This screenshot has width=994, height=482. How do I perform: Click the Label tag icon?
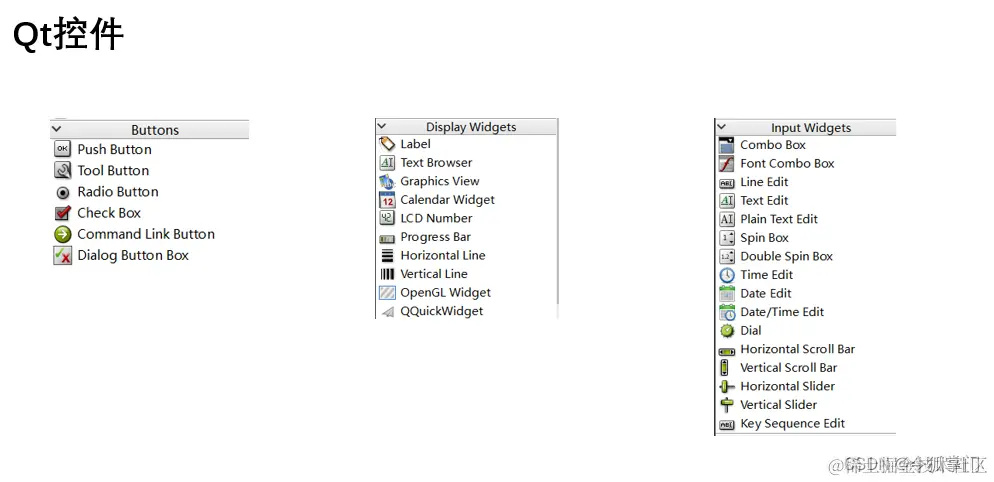click(387, 144)
